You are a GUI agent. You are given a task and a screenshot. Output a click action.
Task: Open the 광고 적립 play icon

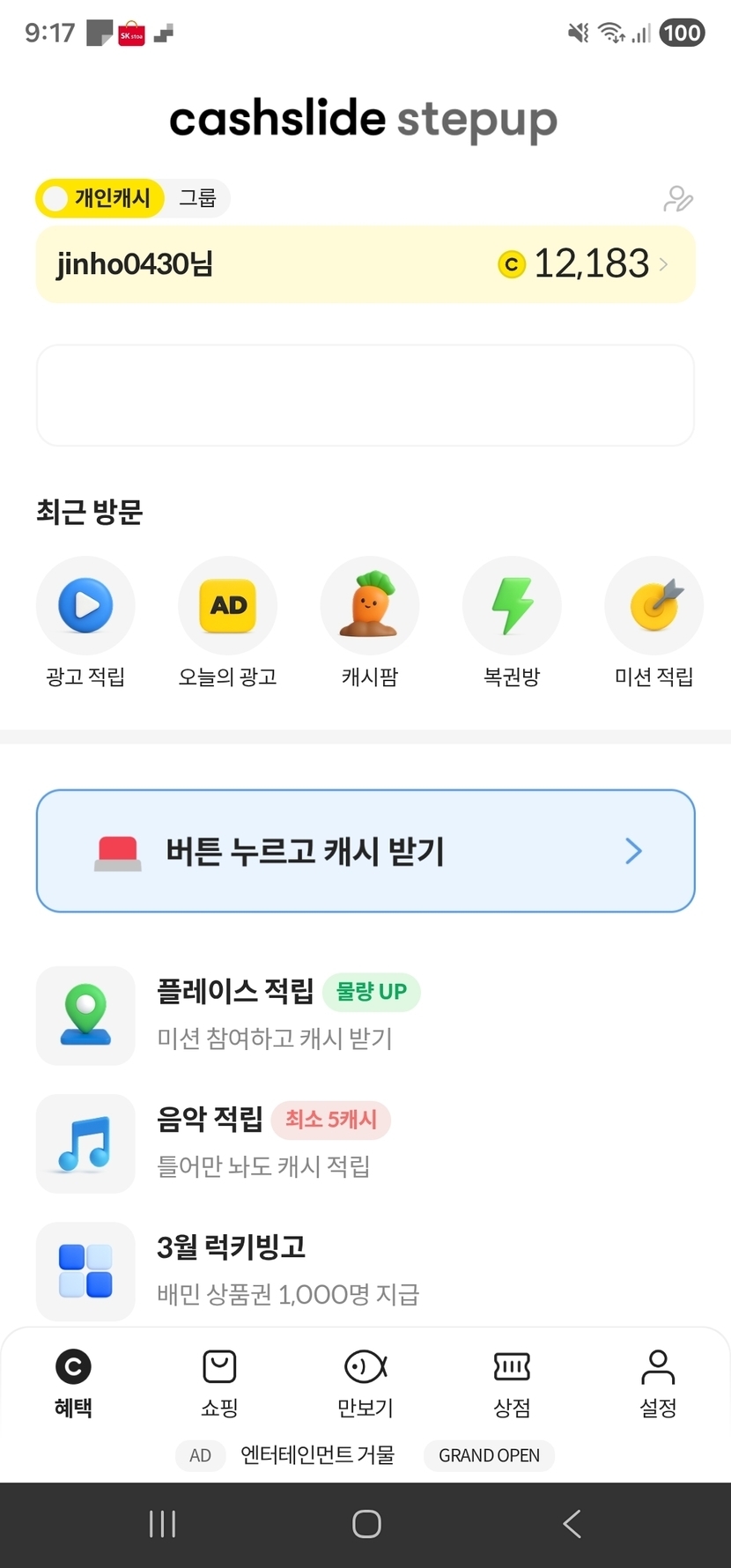pyautogui.click(x=85, y=605)
